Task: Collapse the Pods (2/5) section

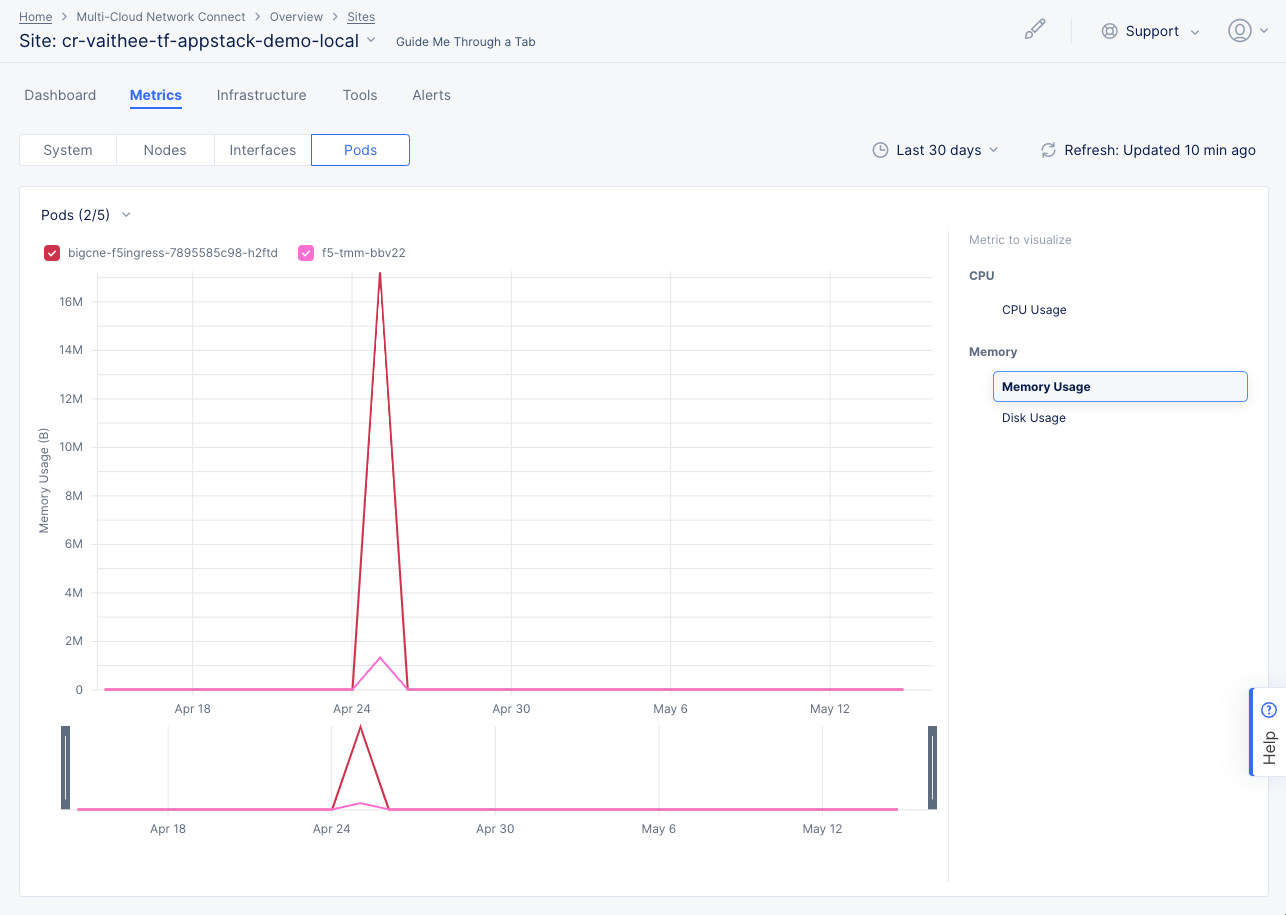Action: (125, 214)
